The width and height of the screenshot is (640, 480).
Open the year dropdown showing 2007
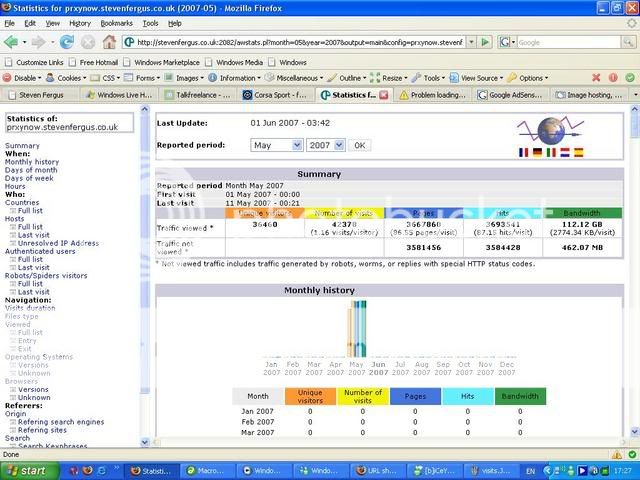pos(325,145)
